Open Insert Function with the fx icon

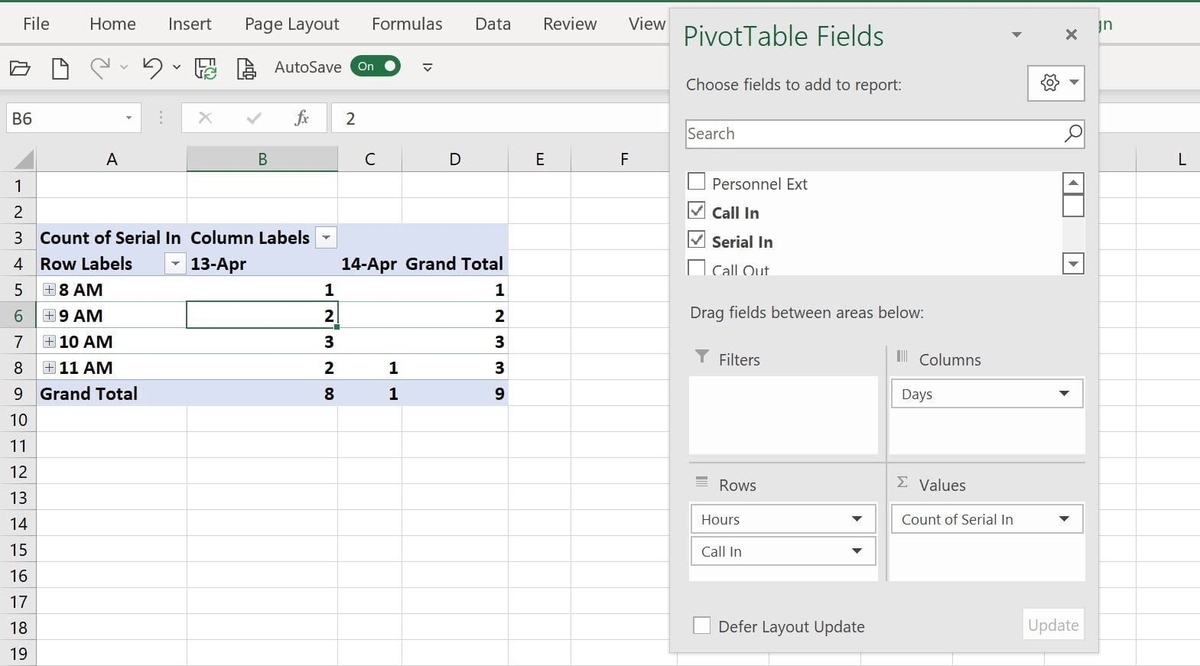tap(302, 118)
